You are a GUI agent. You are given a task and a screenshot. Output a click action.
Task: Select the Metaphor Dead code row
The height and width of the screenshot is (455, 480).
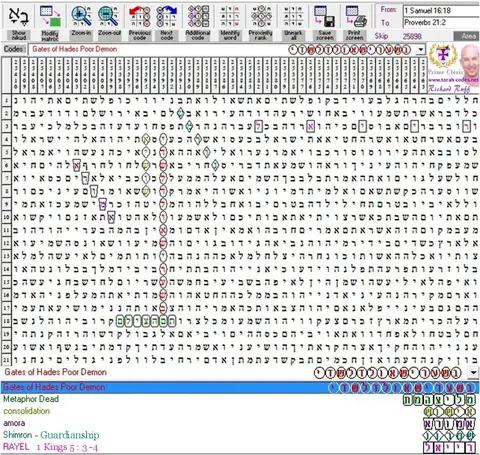click(x=240, y=399)
